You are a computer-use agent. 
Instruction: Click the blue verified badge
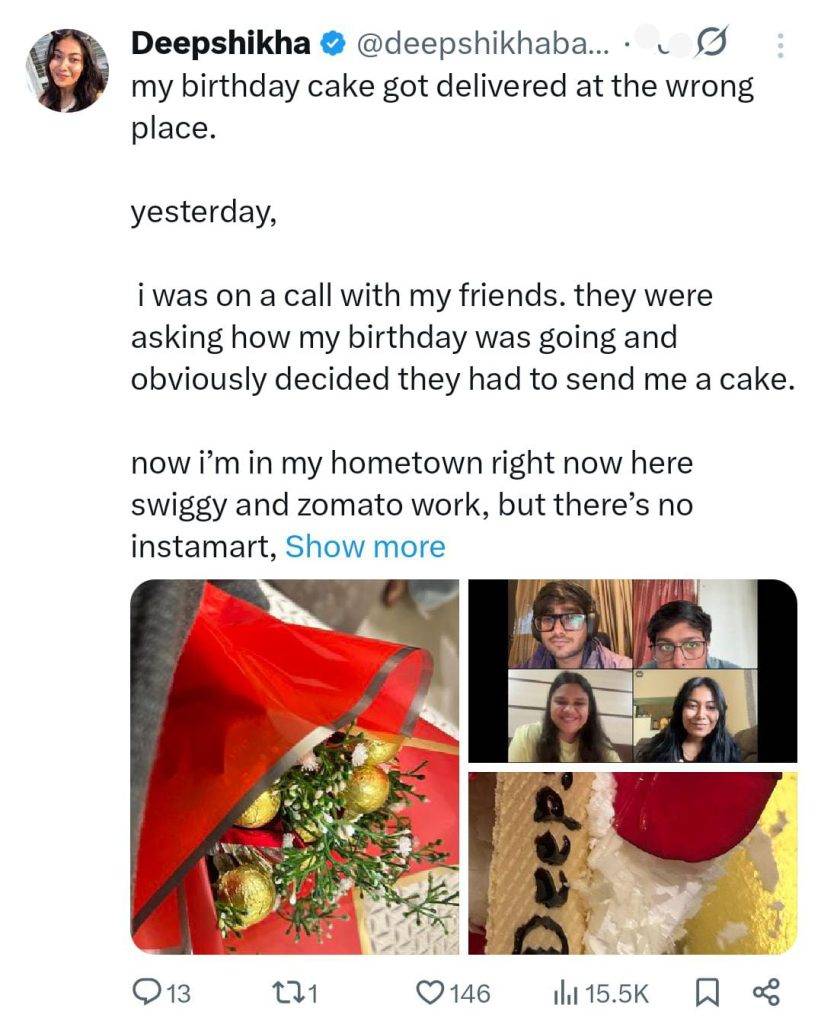tap(332, 44)
